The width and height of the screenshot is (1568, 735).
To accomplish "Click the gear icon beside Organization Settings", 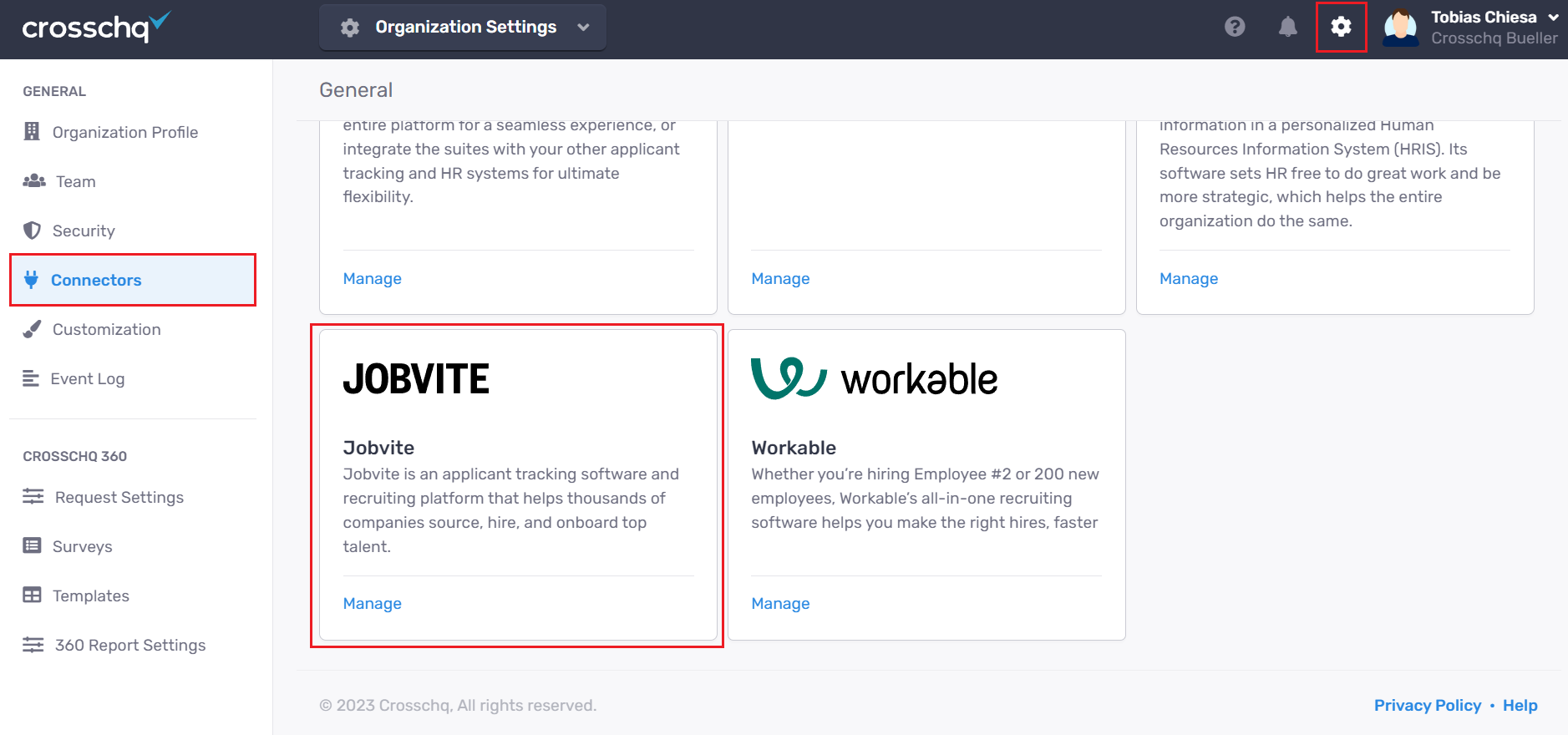I will [350, 28].
